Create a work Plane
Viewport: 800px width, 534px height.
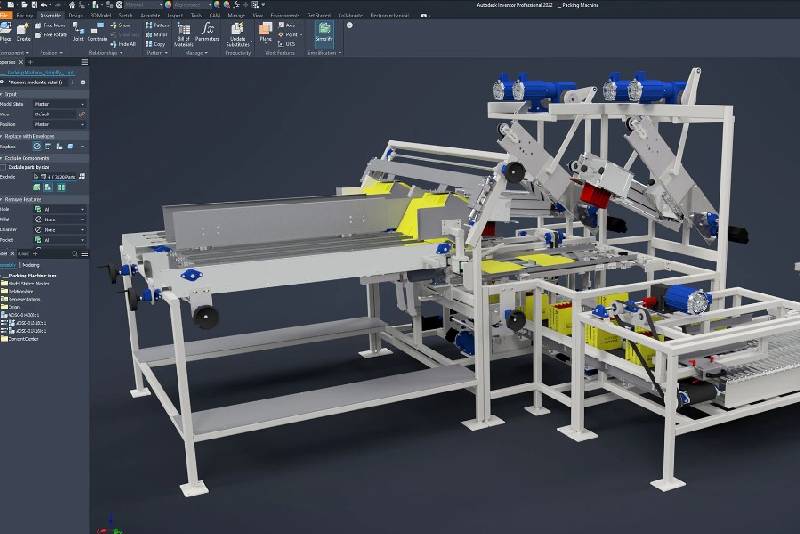pos(265,32)
